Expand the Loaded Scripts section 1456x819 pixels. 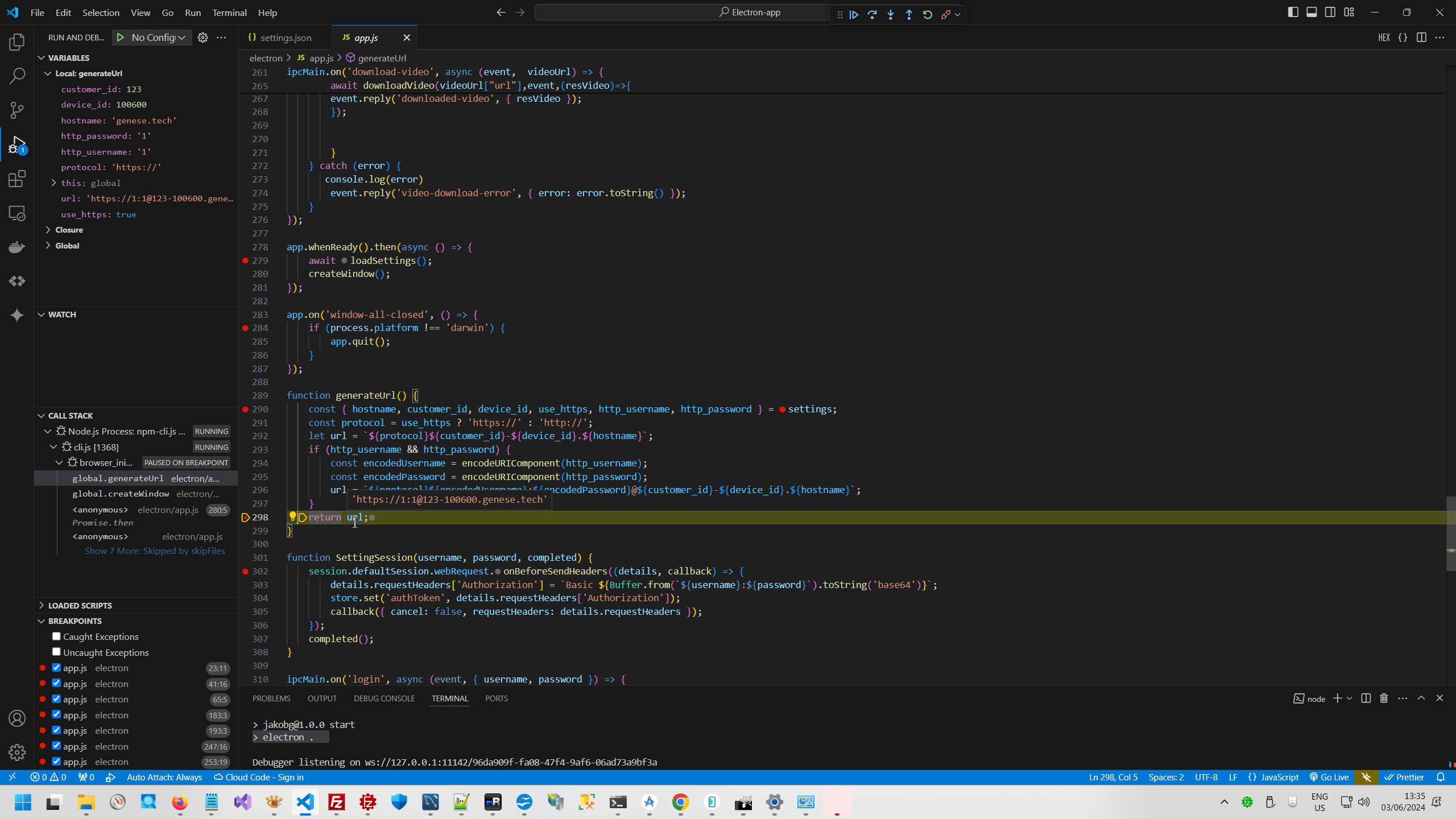point(80,605)
